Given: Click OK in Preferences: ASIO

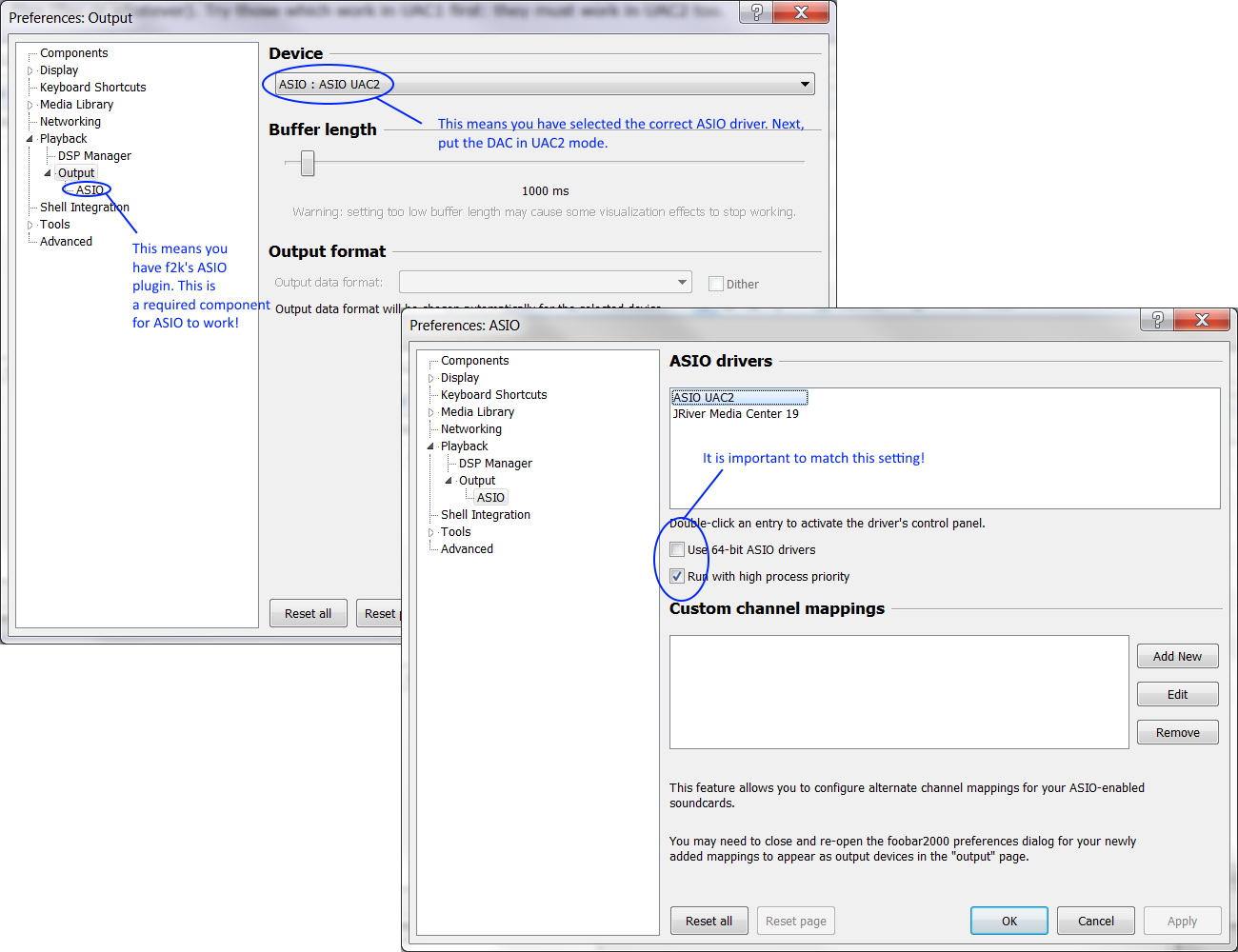Looking at the screenshot, I should pos(1009,921).
